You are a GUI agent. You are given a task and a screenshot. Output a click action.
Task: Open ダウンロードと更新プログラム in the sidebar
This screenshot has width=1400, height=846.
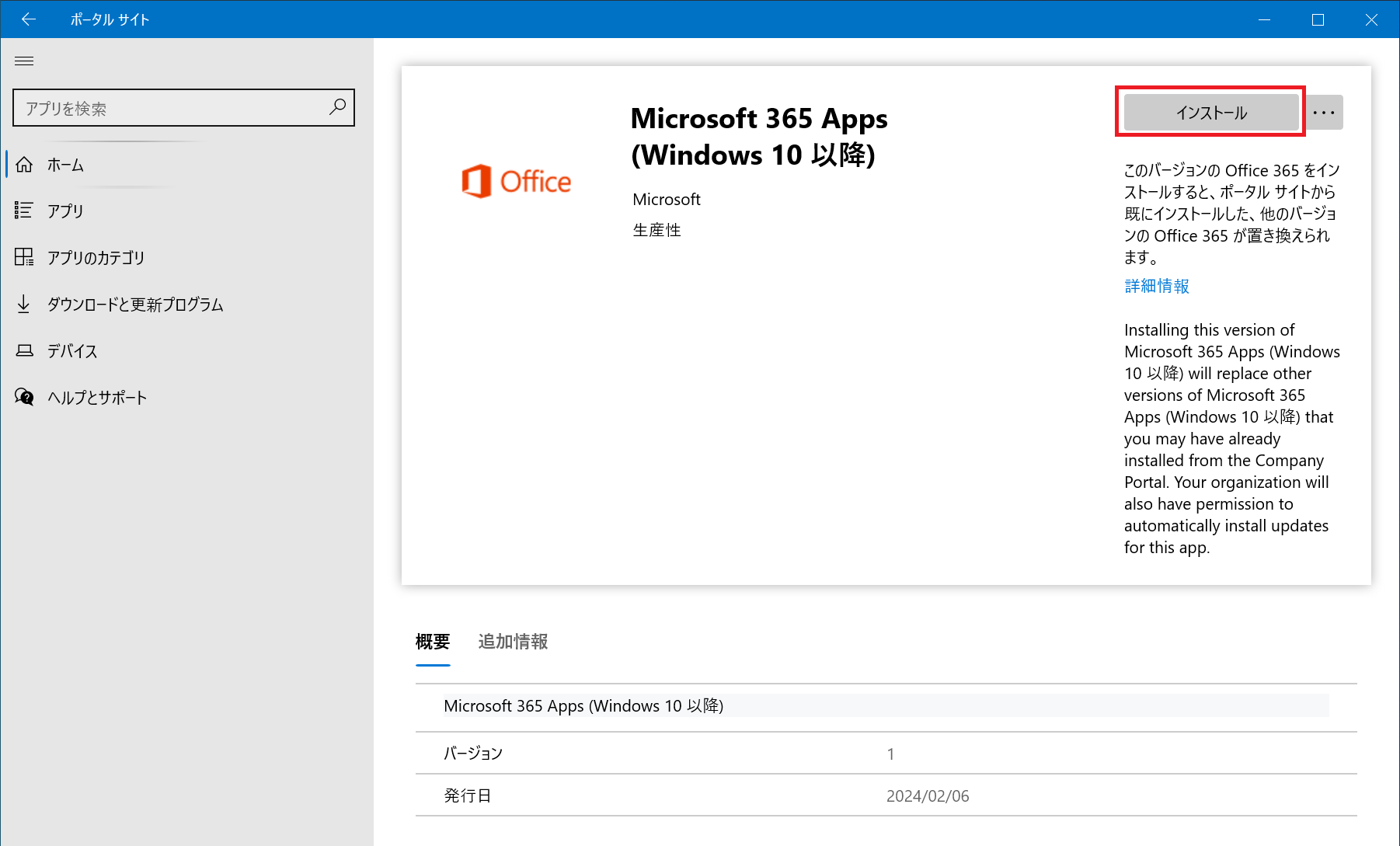point(186,304)
